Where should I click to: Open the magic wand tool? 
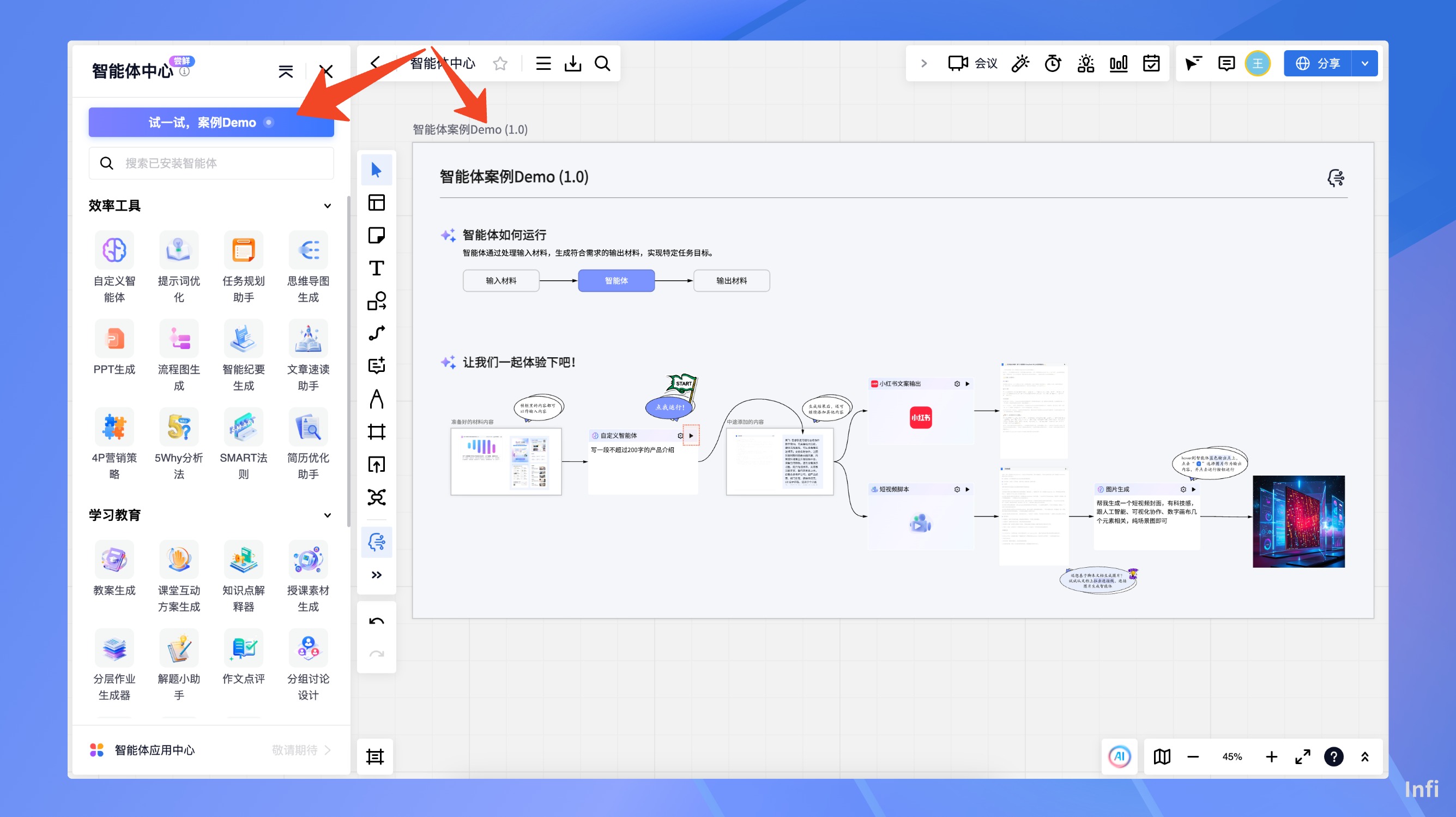(1020, 63)
